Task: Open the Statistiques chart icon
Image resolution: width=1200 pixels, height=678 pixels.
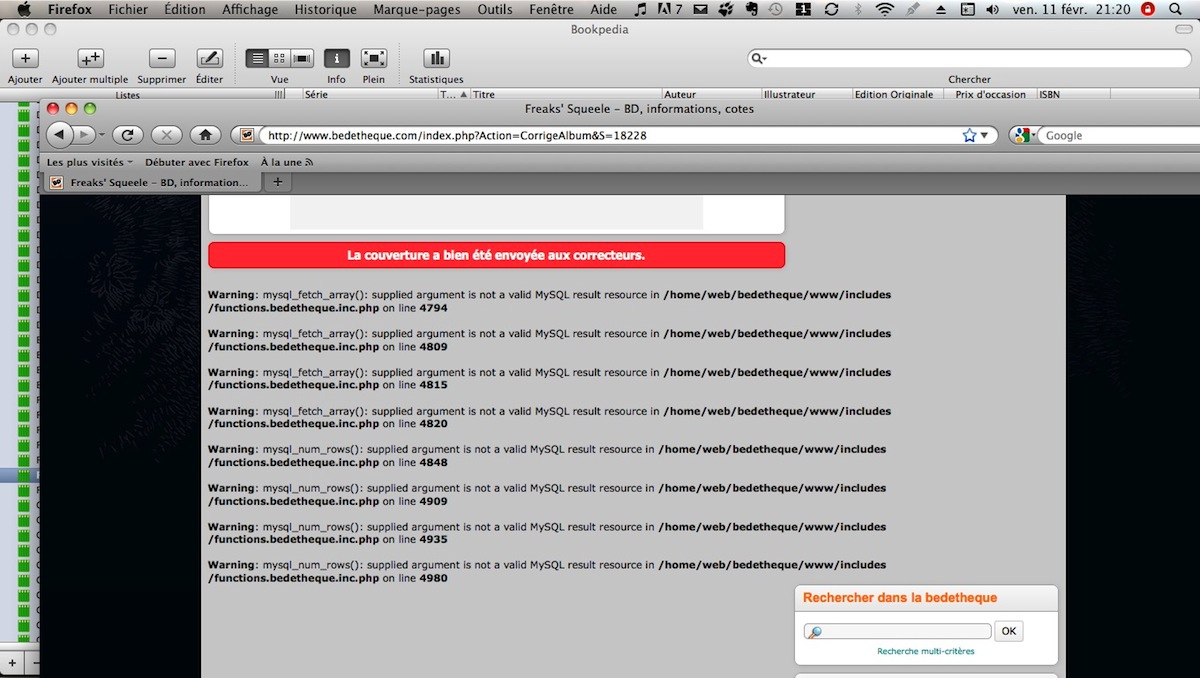Action: click(436, 59)
